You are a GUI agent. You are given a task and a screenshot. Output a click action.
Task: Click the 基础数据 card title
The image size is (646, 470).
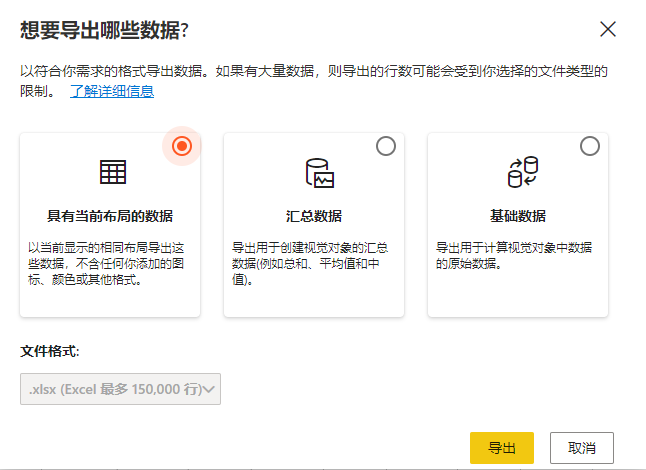(x=518, y=216)
